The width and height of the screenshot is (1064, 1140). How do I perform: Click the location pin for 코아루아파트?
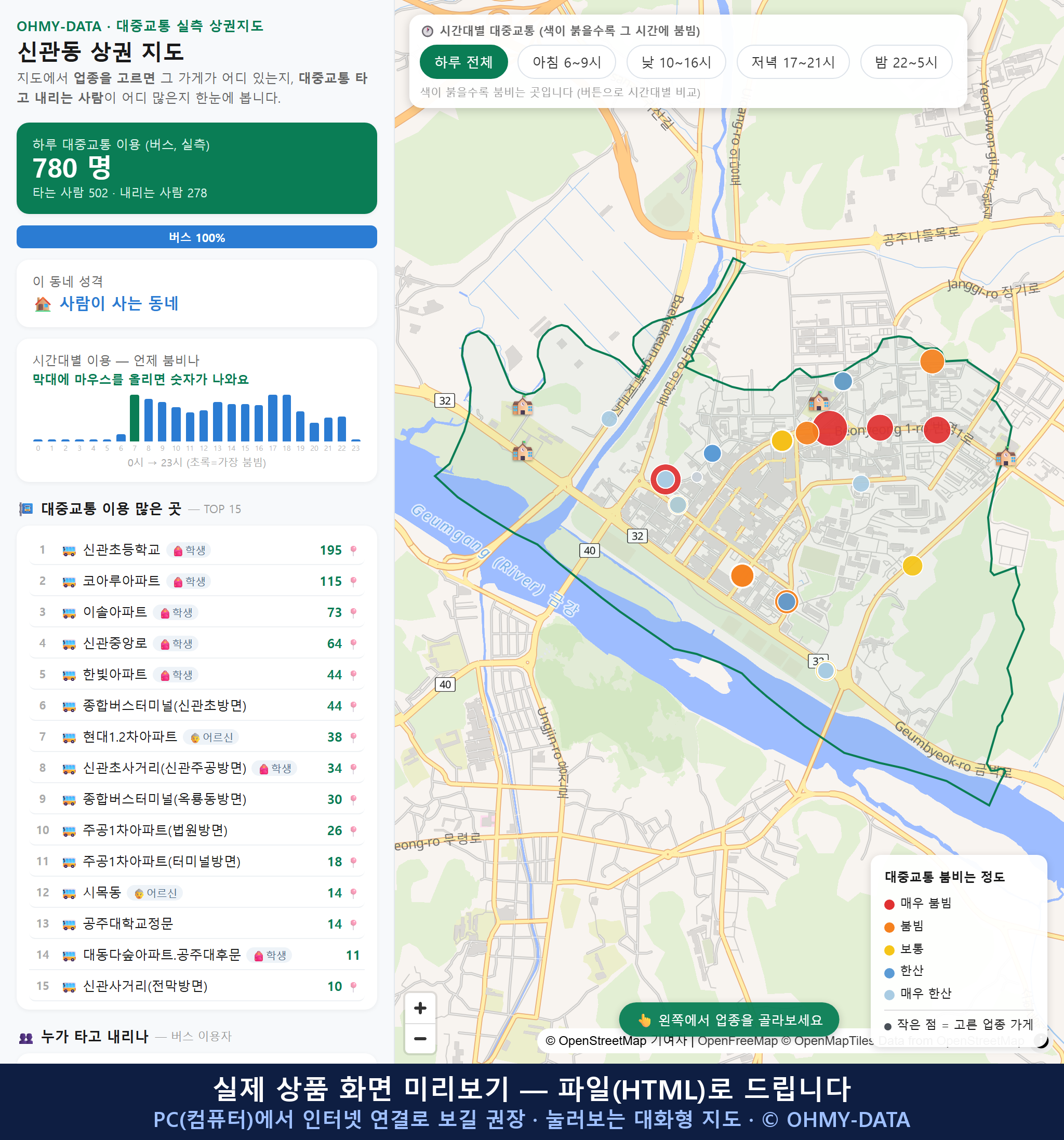pyautogui.click(x=353, y=582)
